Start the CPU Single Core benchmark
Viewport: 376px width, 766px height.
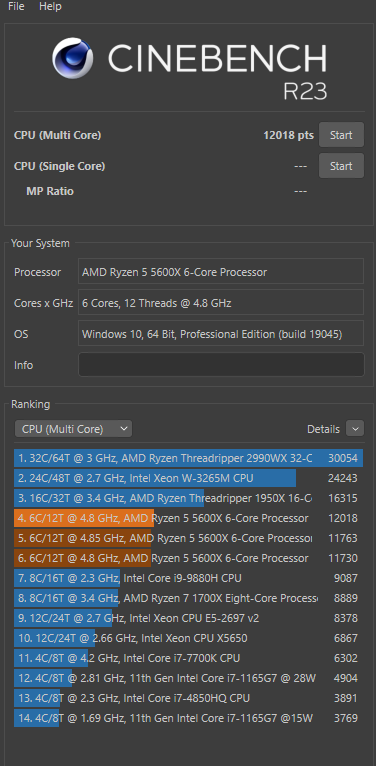tap(341, 166)
